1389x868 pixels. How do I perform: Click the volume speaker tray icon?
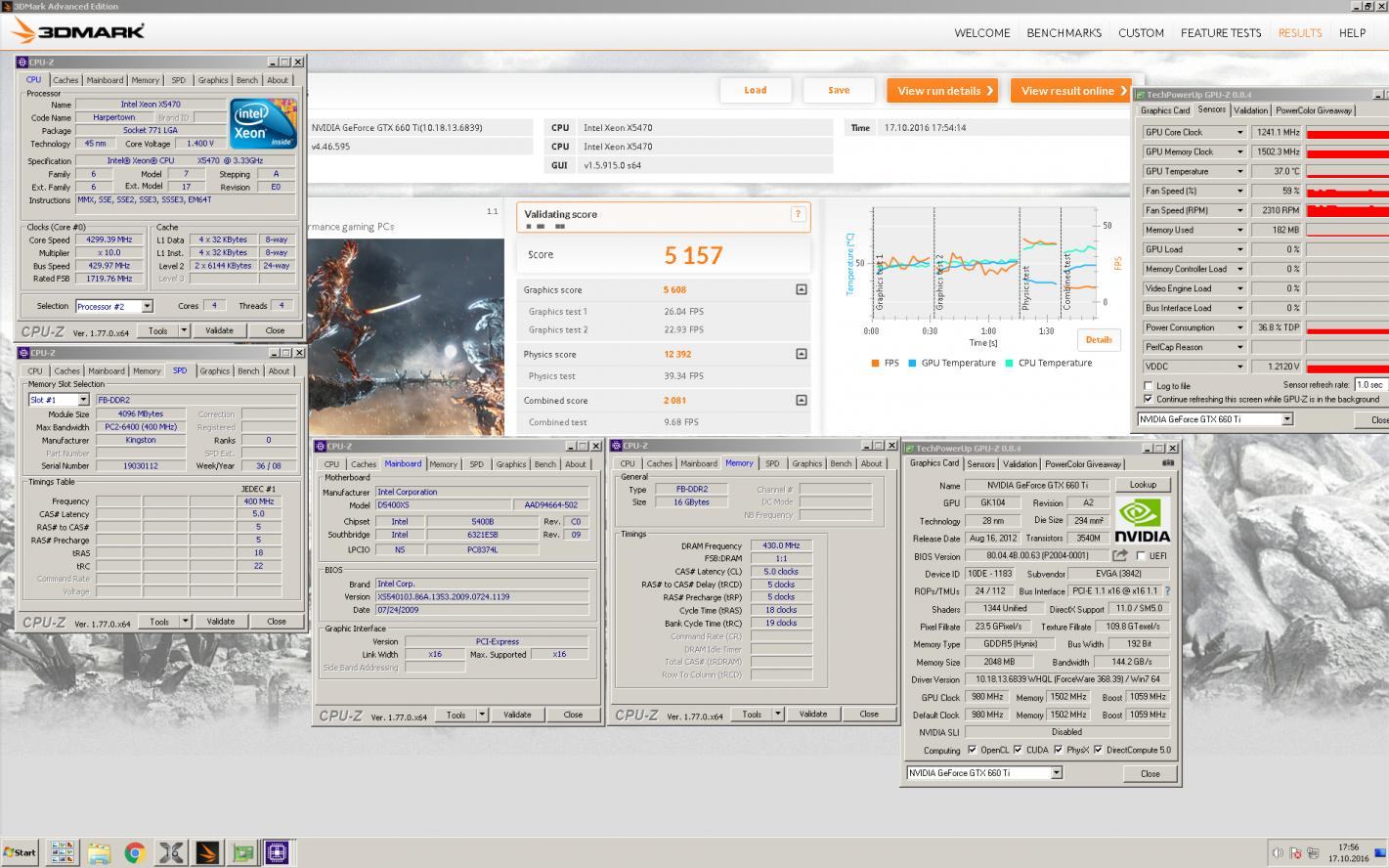point(1278,852)
